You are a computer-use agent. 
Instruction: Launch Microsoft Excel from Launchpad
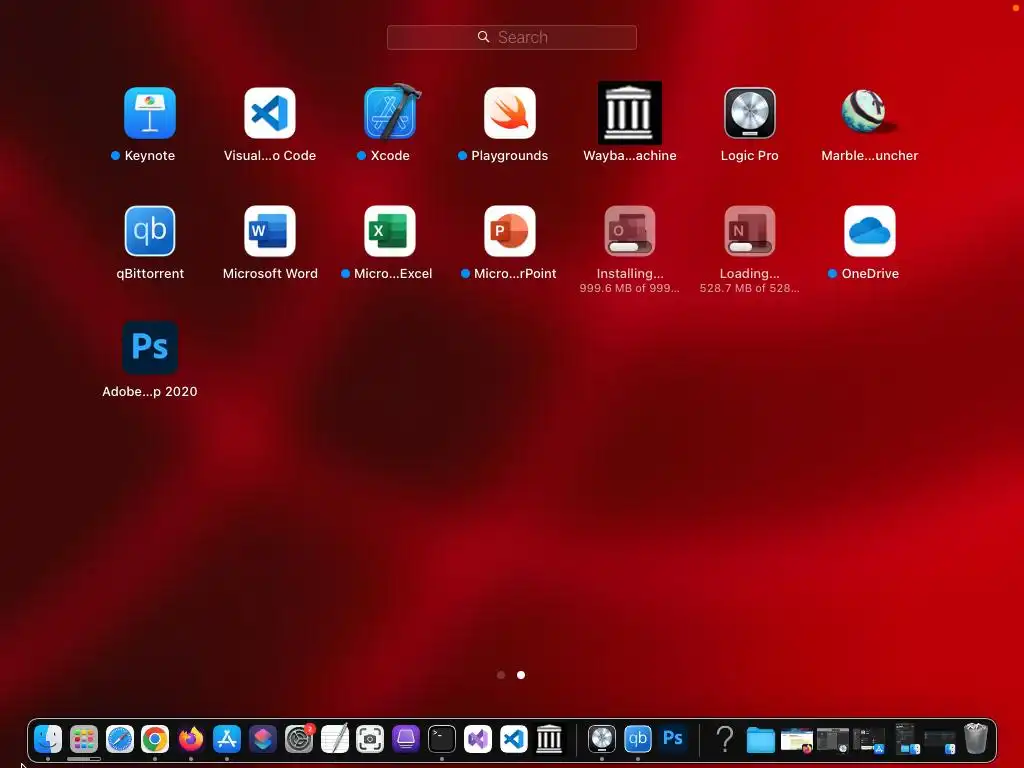(390, 231)
